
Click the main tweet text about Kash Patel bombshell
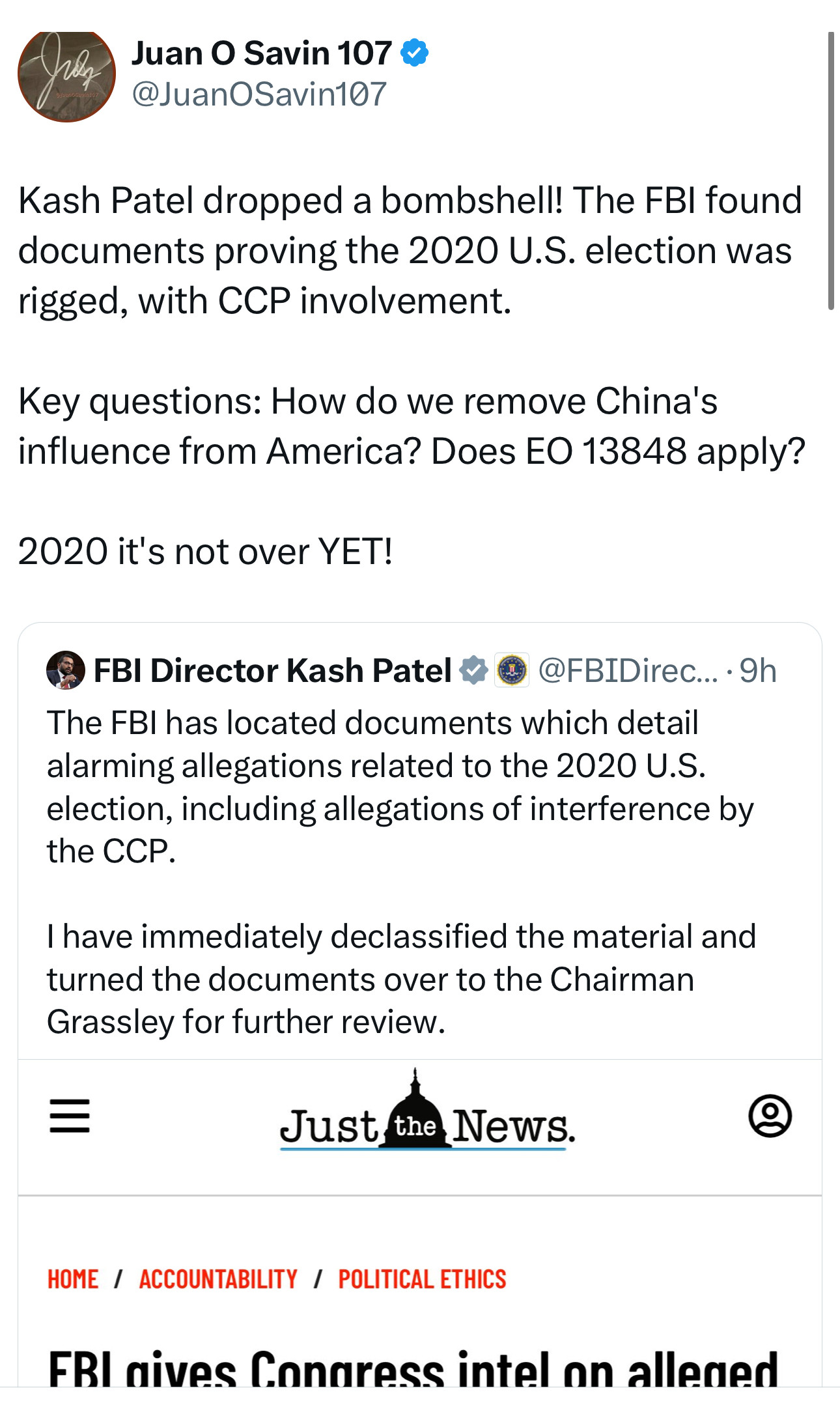coord(410,251)
